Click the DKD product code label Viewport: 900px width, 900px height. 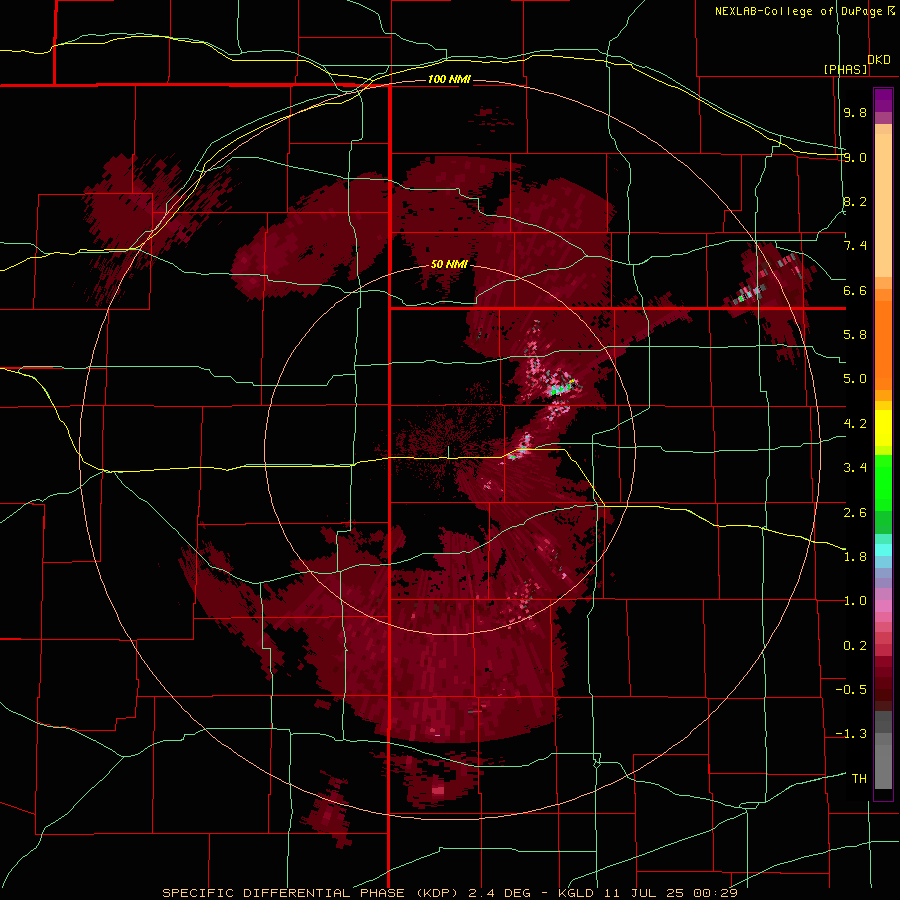879,60
